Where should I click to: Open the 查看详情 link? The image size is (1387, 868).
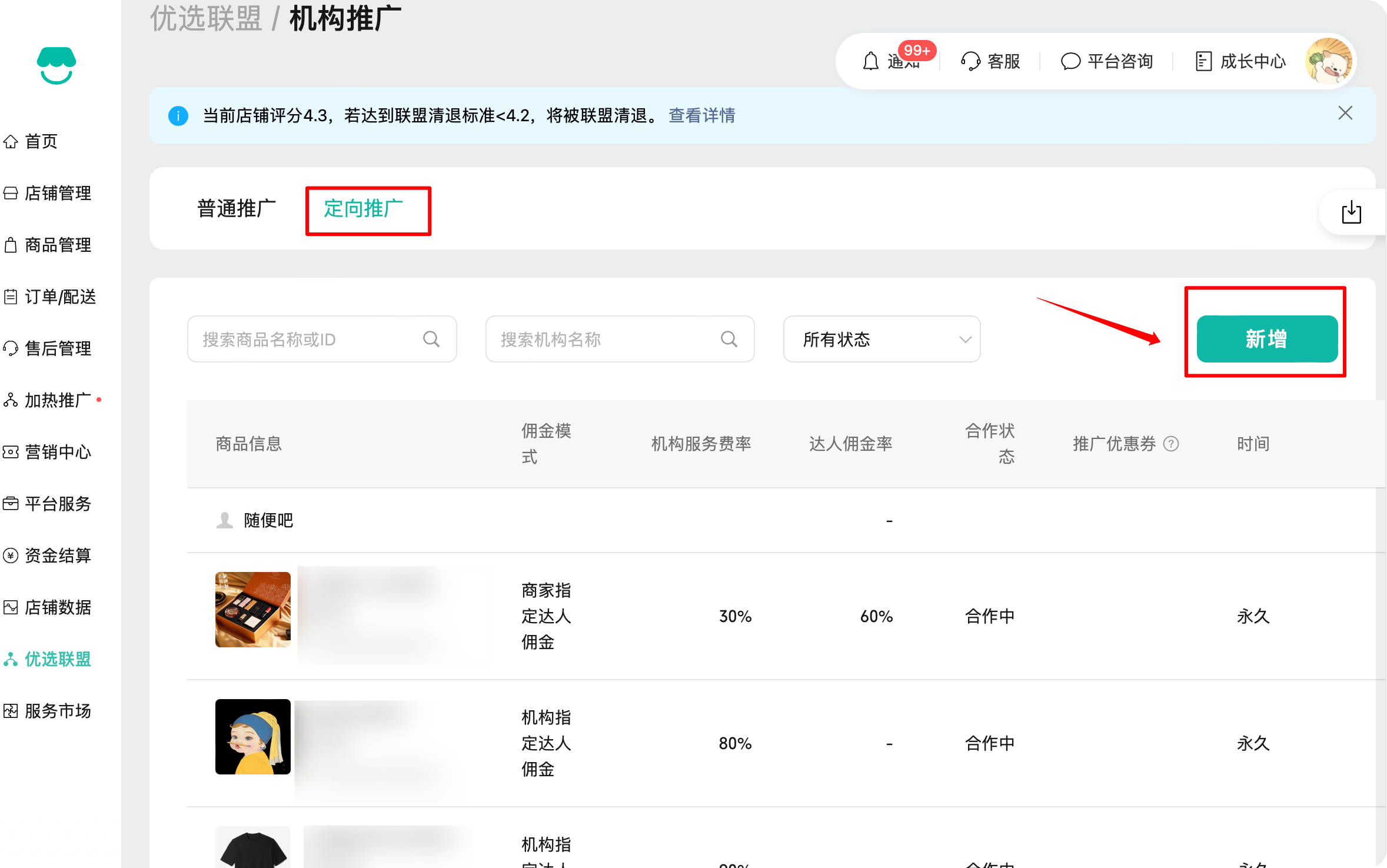pos(701,115)
